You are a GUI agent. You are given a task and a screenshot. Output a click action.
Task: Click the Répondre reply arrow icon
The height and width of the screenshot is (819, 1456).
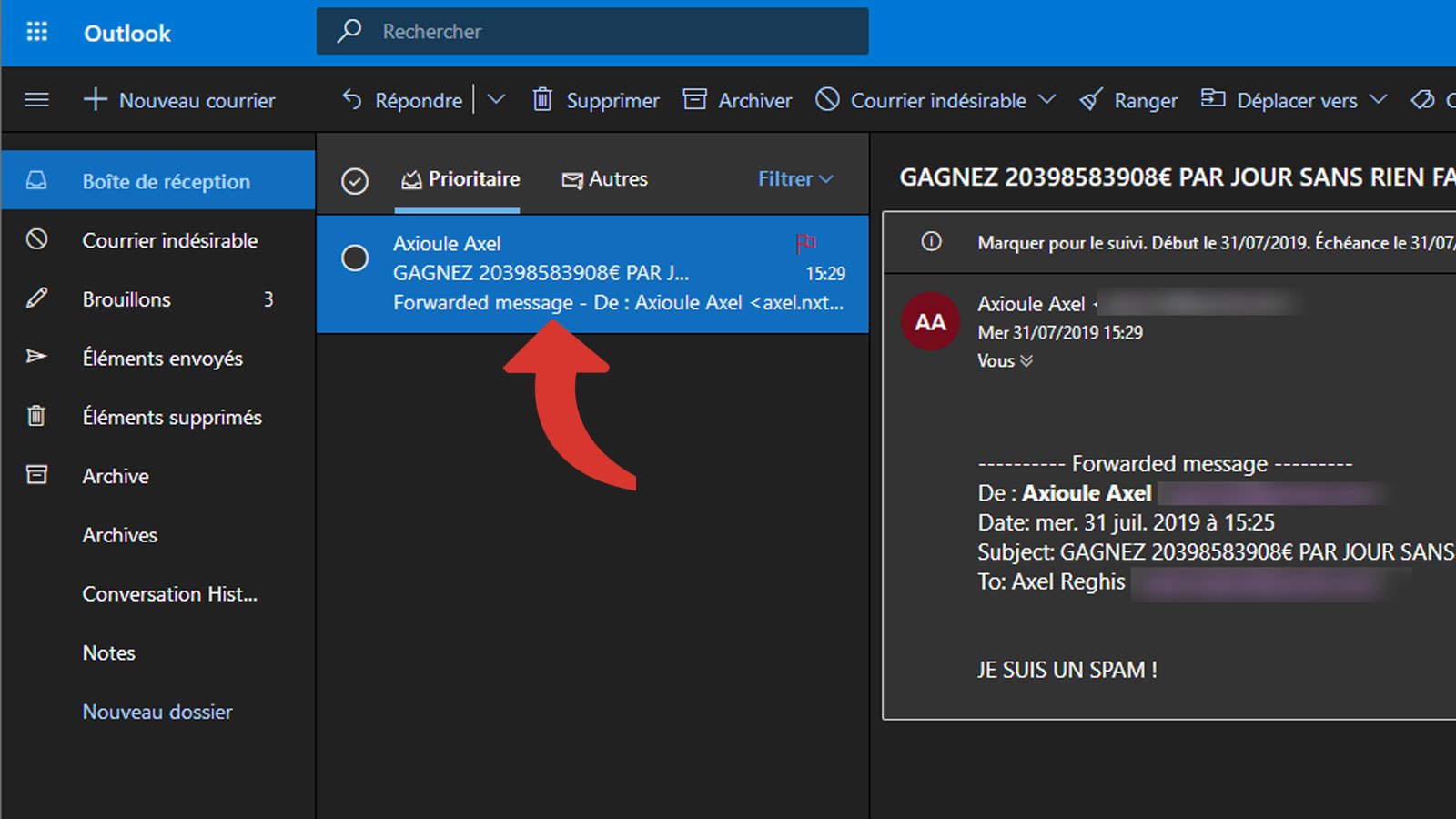click(x=350, y=100)
